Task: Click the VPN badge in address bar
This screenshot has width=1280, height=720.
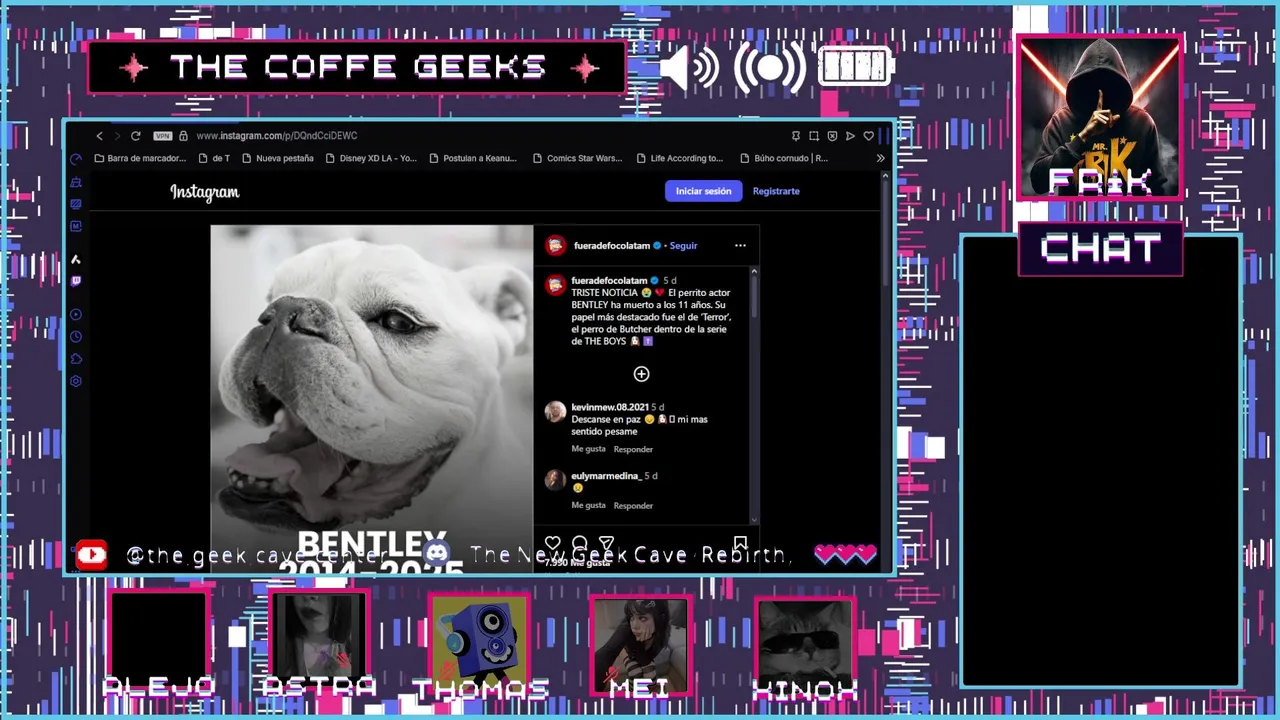Action: [163, 136]
